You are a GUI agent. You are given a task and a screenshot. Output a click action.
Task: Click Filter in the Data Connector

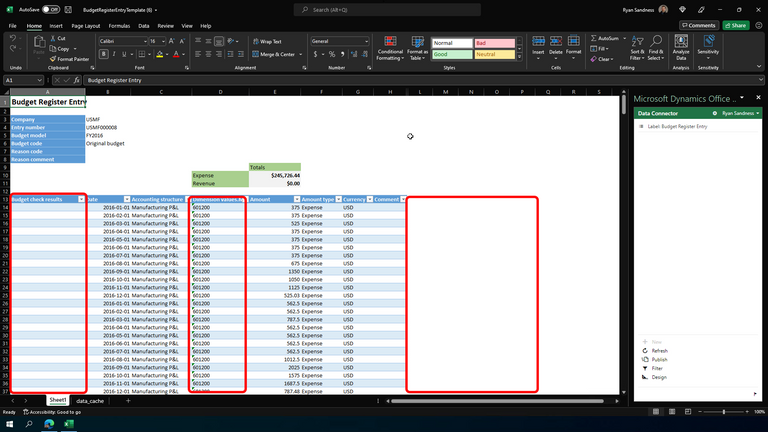(652, 368)
